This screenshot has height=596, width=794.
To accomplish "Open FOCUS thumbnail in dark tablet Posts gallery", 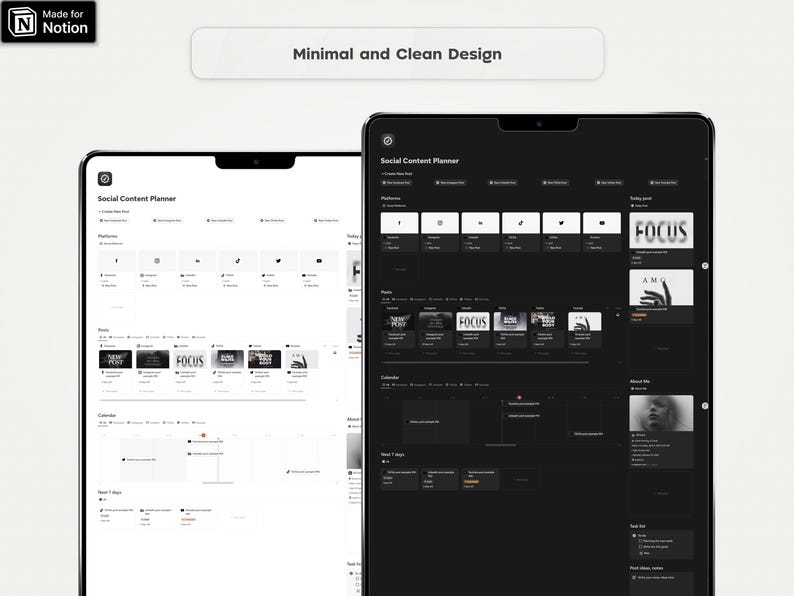I will [x=473, y=322].
